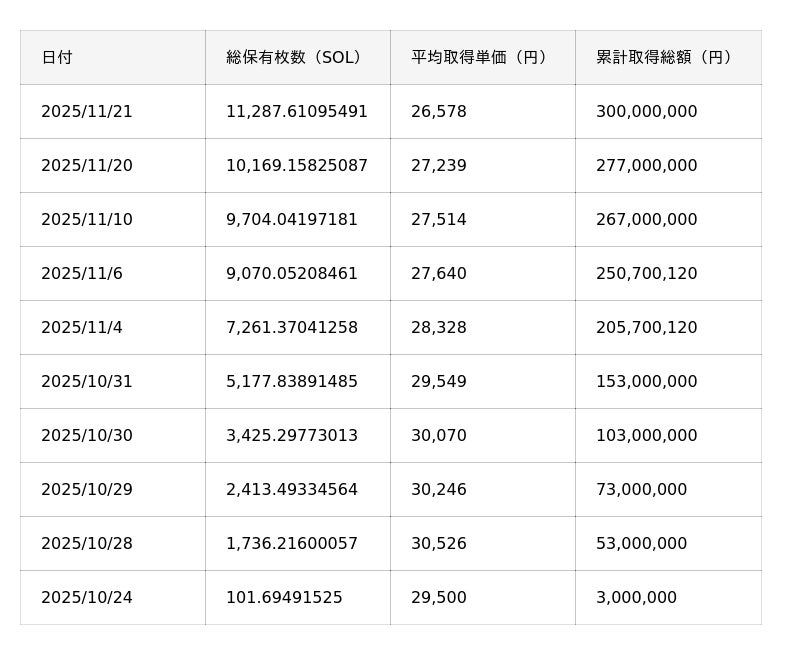Select the 2025/11/10 date cell
This screenshot has width=800, height=655.
coord(87,220)
